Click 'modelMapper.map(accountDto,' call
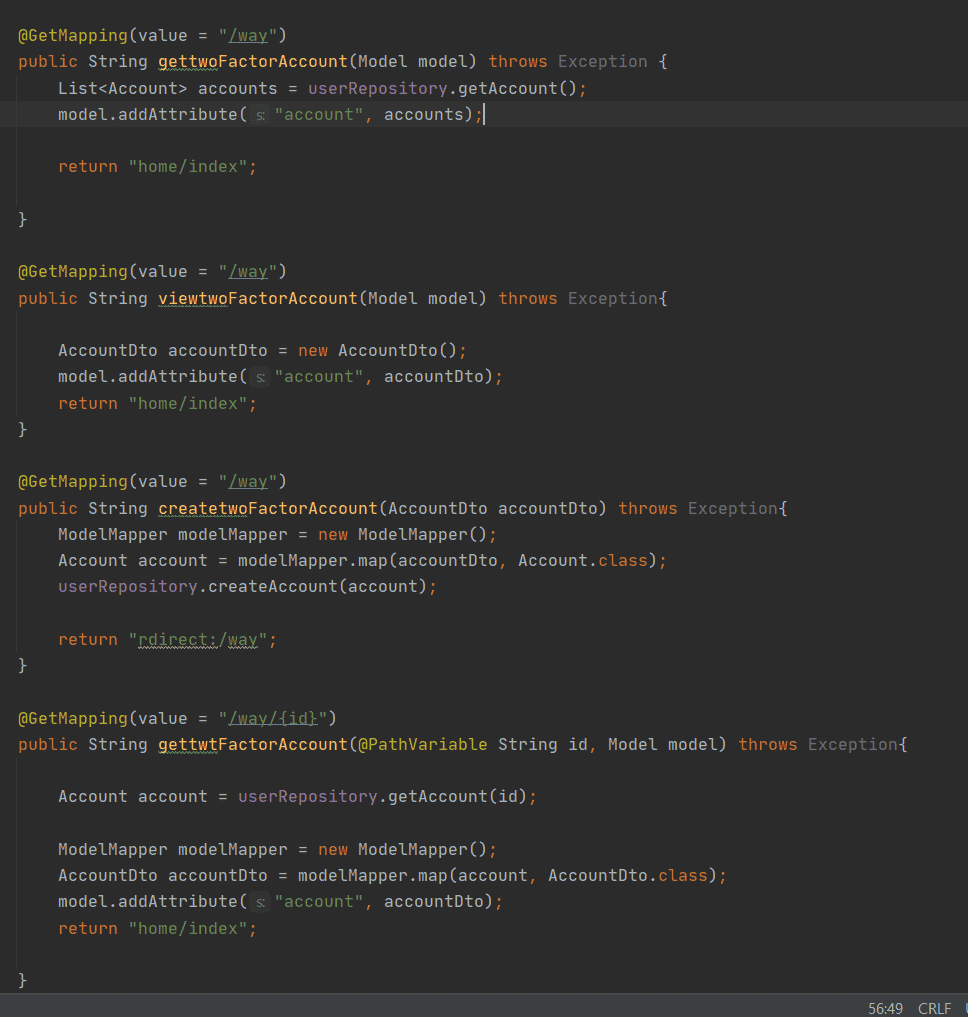Viewport: 968px width, 1017px height. click(x=372, y=560)
